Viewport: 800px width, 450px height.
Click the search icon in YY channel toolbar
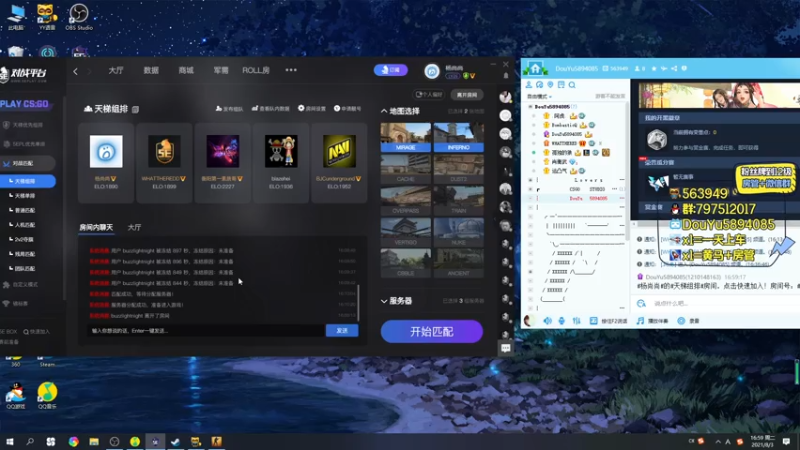pos(572,85)
